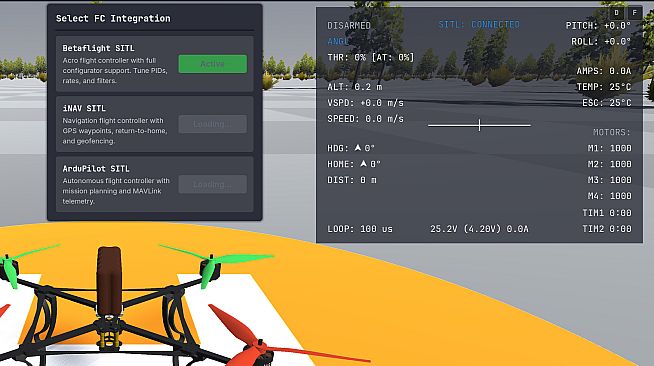Click the SPEED: 0.0 m/s readout
Image resolution: width=654 pixels, height=366 pixels.
click(x=365, y=119)
